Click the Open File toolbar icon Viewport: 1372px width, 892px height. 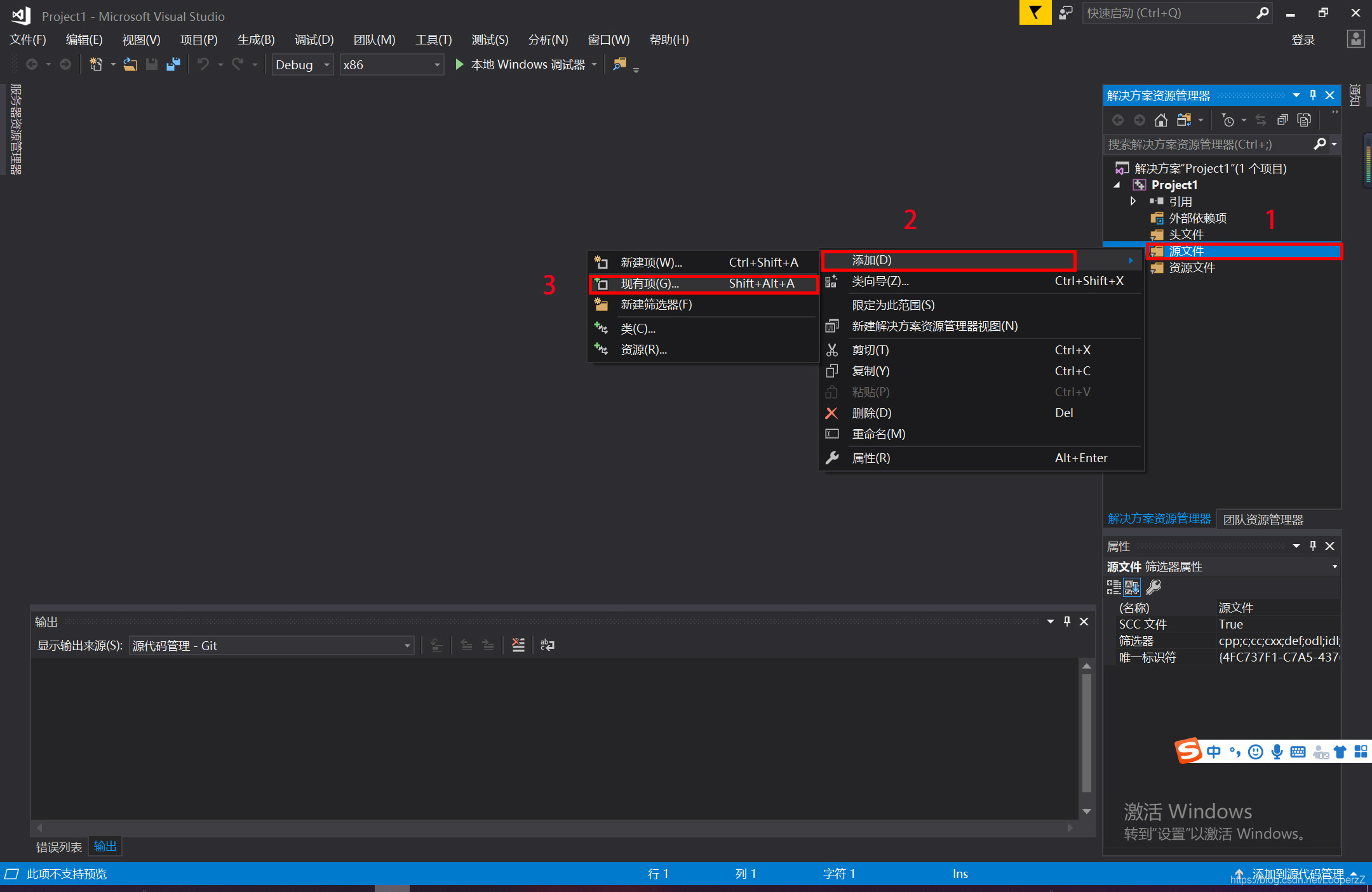tap(130, 64)
